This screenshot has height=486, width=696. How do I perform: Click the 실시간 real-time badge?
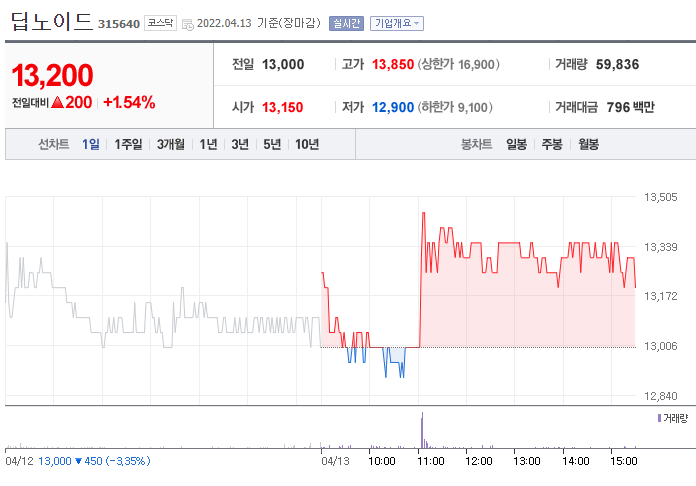(x=346, y=24)
